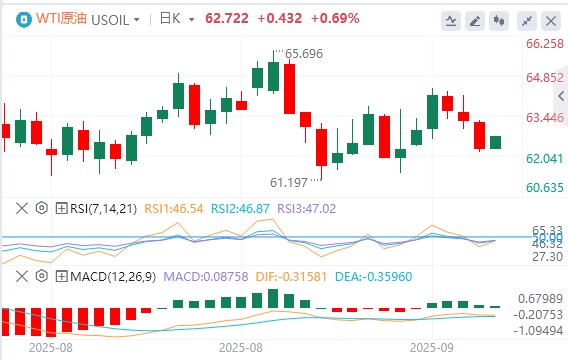Click the 64.852 price axis label

pos(545,78)
